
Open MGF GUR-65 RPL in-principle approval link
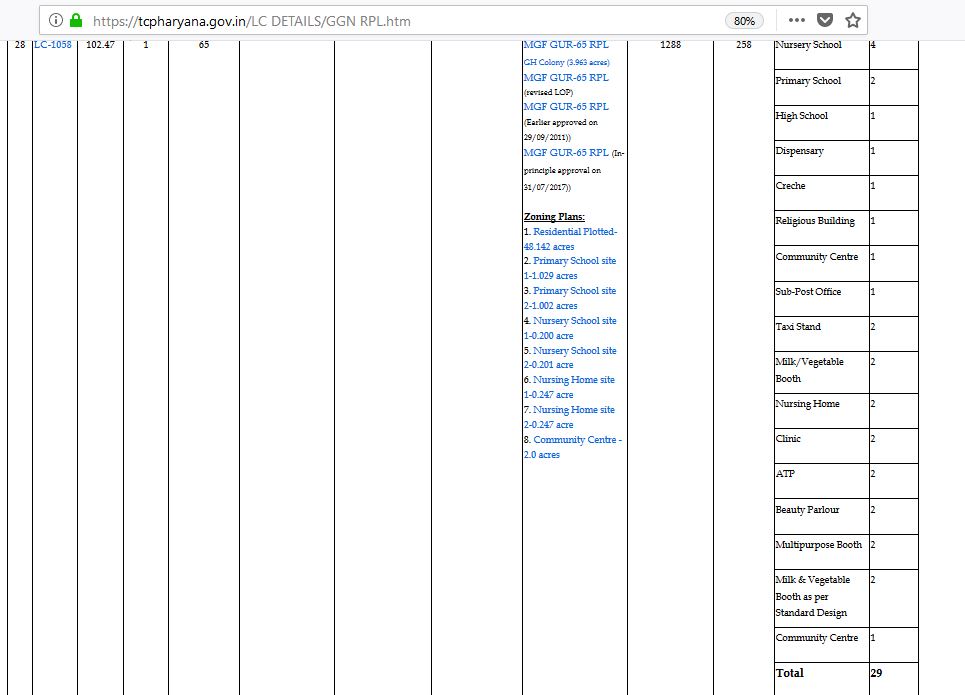click(566, 153)
